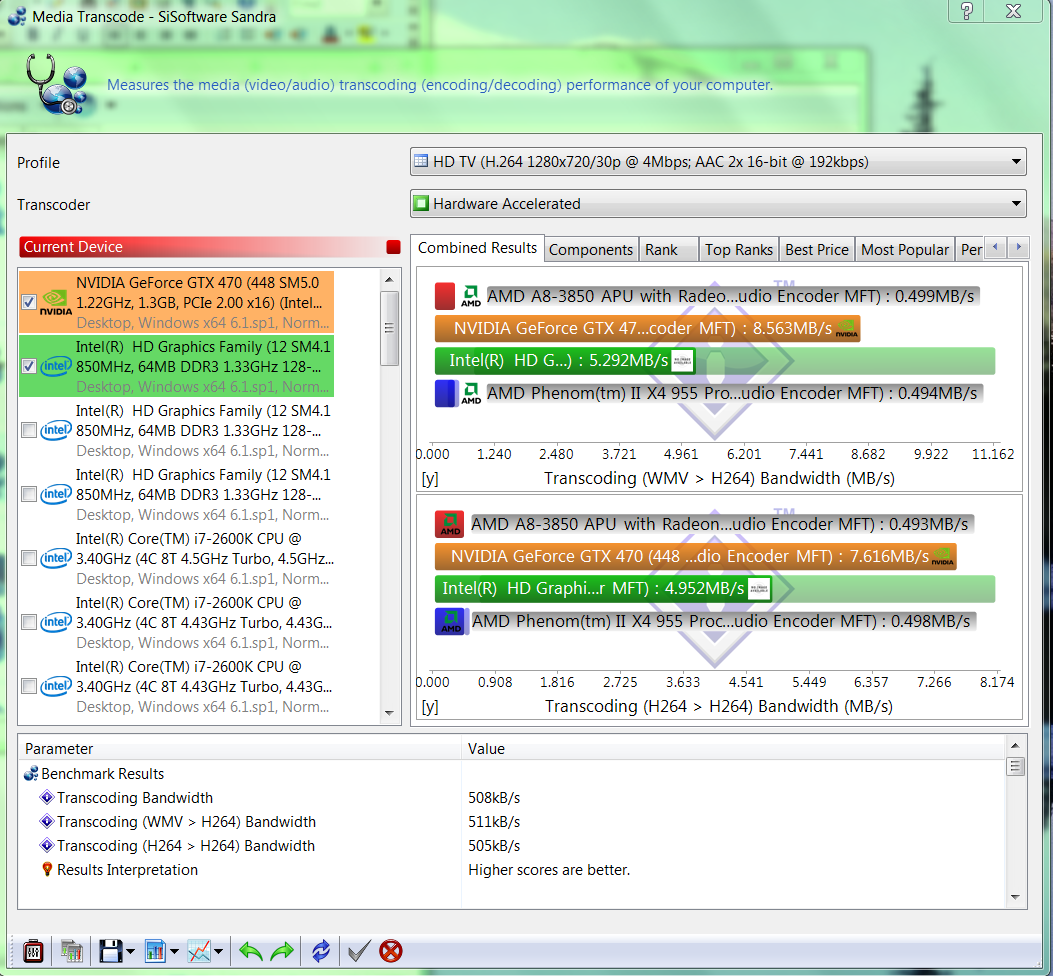
Task: Click the Transcoding (WMV > H264) Bandwidth row label
Action: click(187, 822)
